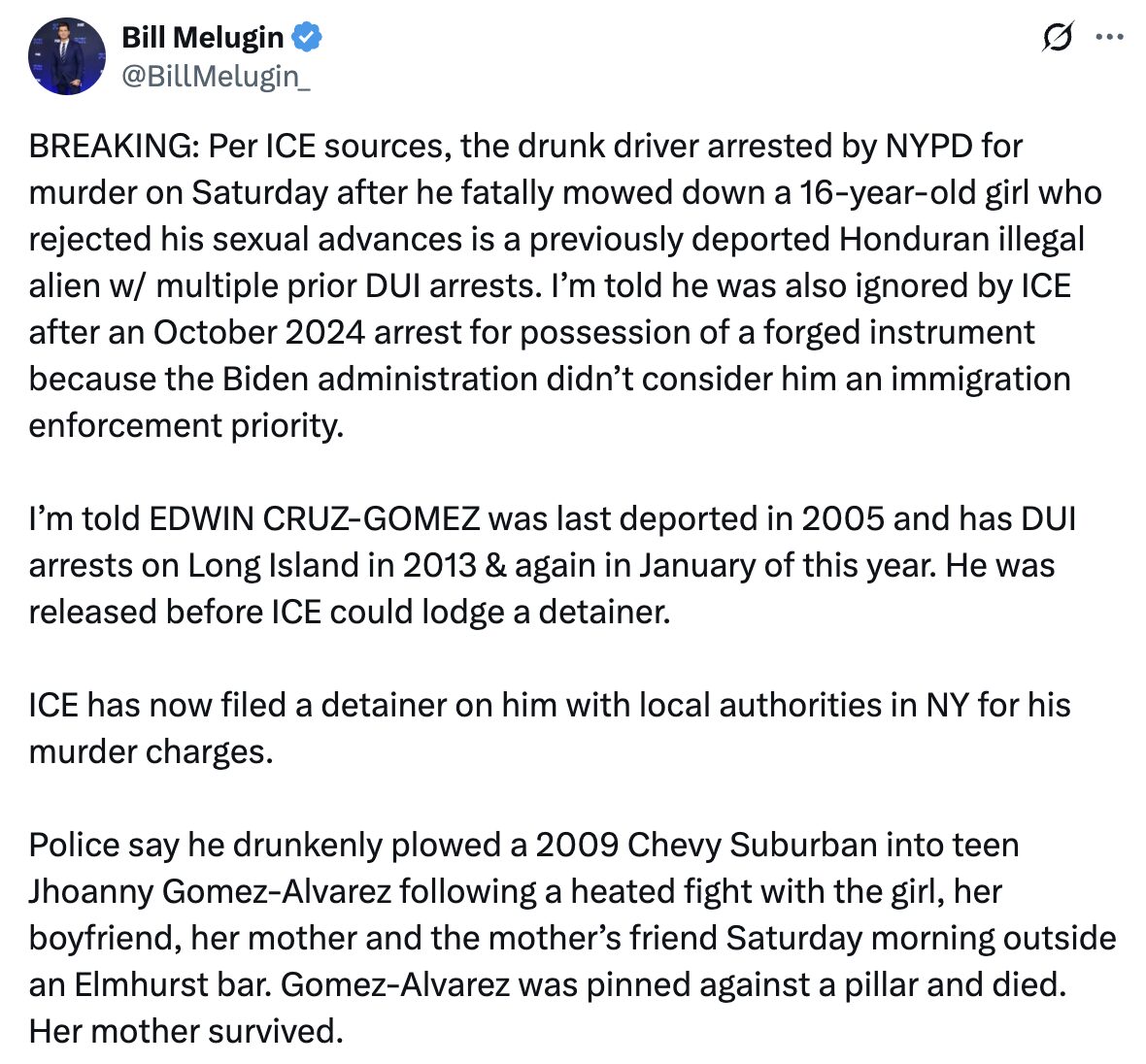
Task: Open the @BillMelugin_ handle link
Action: 216,76
